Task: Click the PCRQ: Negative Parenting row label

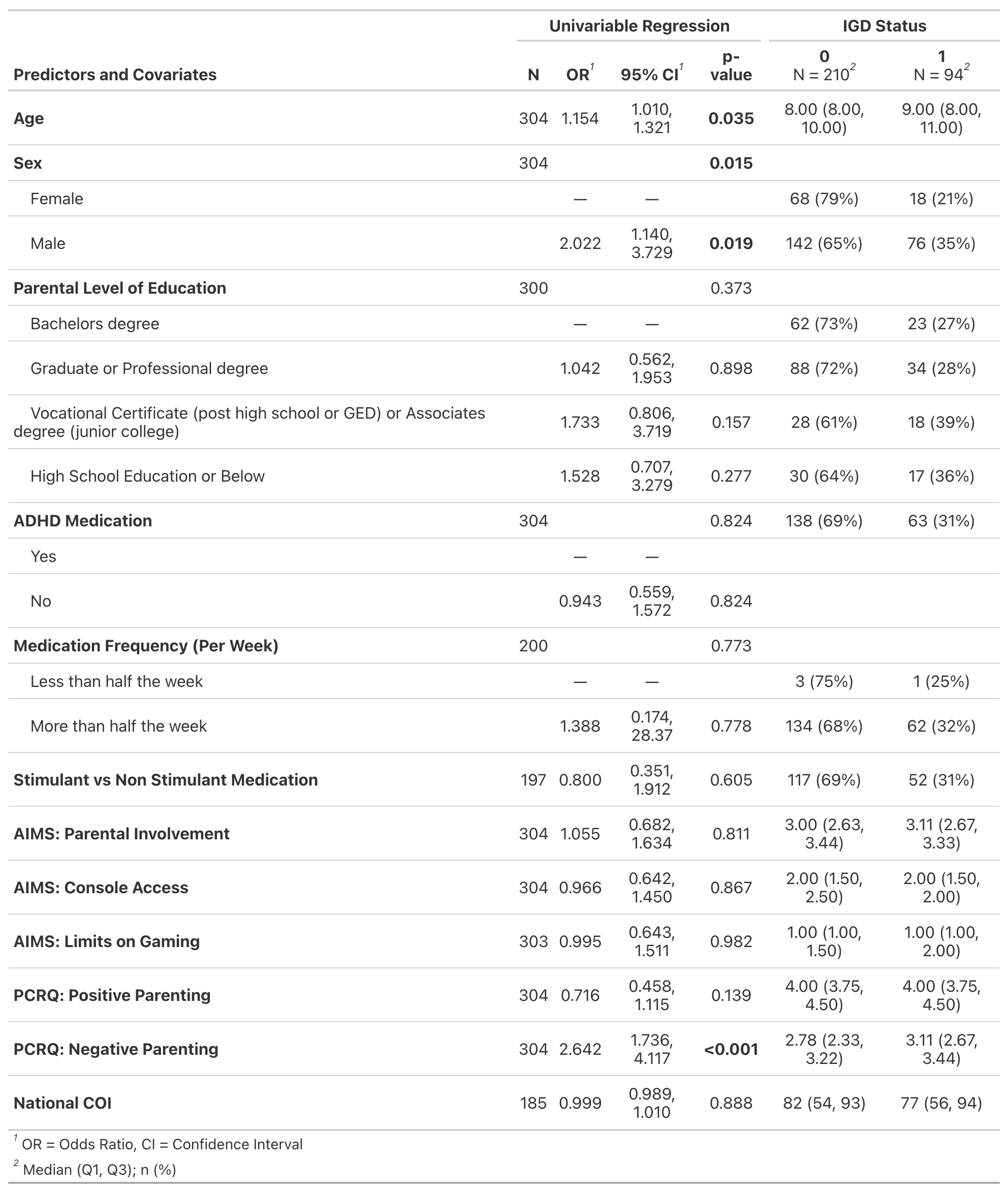Action: tap(116, 1049)
